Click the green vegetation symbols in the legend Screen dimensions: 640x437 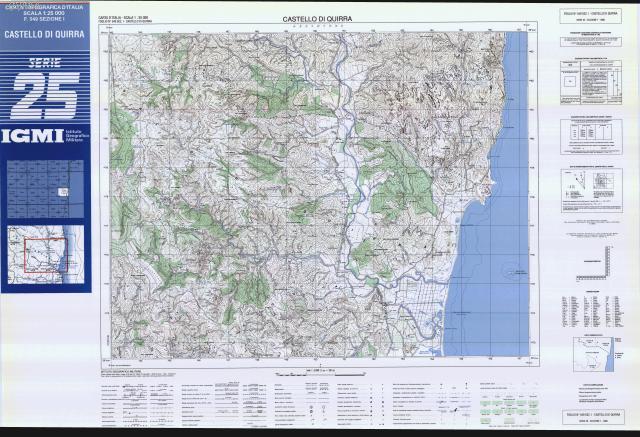pyautogui.click(x=509, y=409)
